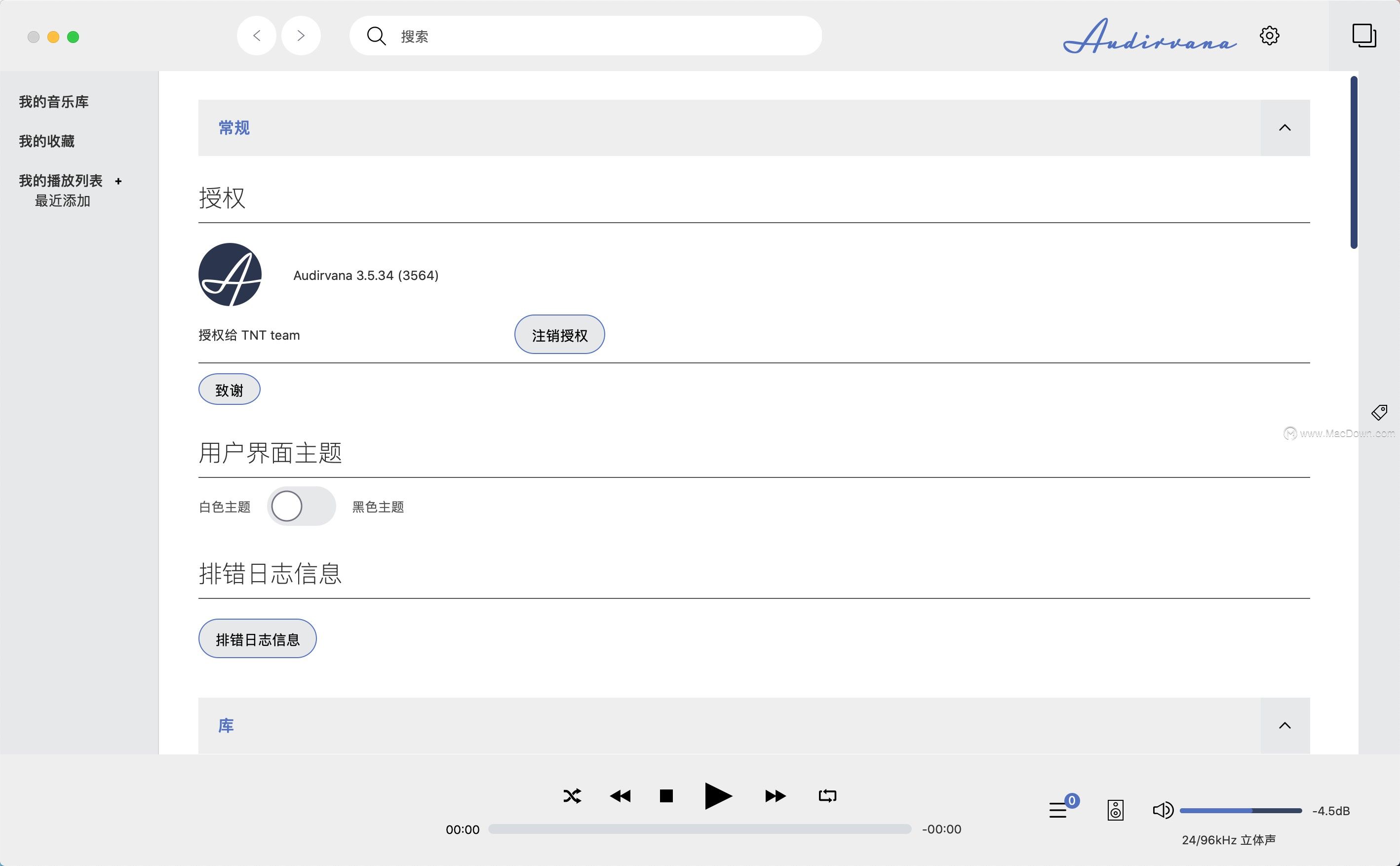The height and width of the screenshot is (866, 1400).
Task: Toggle repeat mode
Action: (x=827, y=795)
